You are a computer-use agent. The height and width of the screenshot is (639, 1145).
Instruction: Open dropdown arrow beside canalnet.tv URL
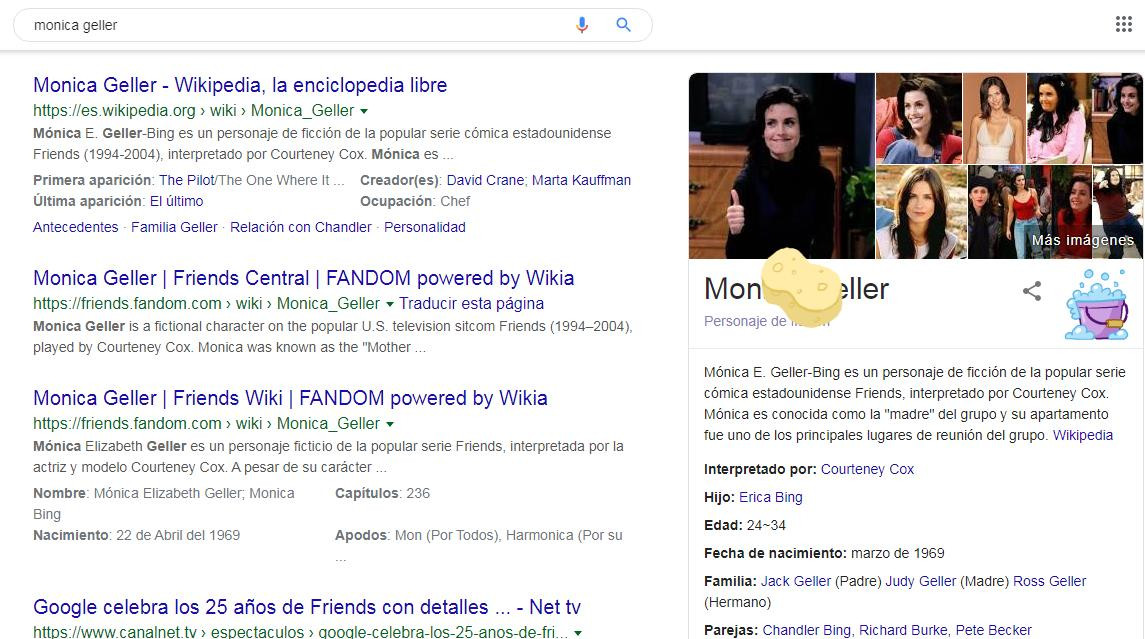pos(578,632)
